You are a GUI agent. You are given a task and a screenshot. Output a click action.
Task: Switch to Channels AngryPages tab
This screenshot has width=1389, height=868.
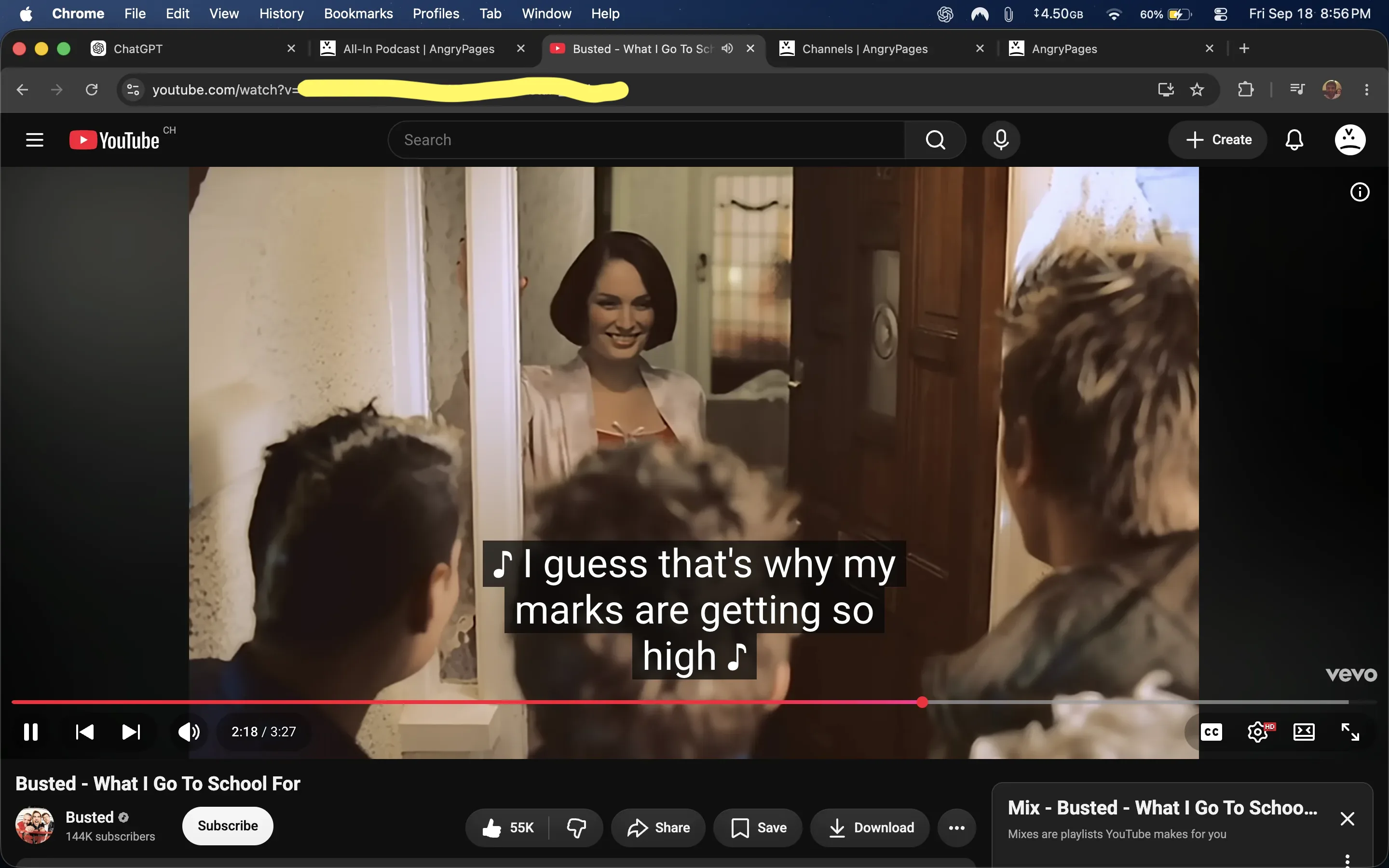[881, 49]
